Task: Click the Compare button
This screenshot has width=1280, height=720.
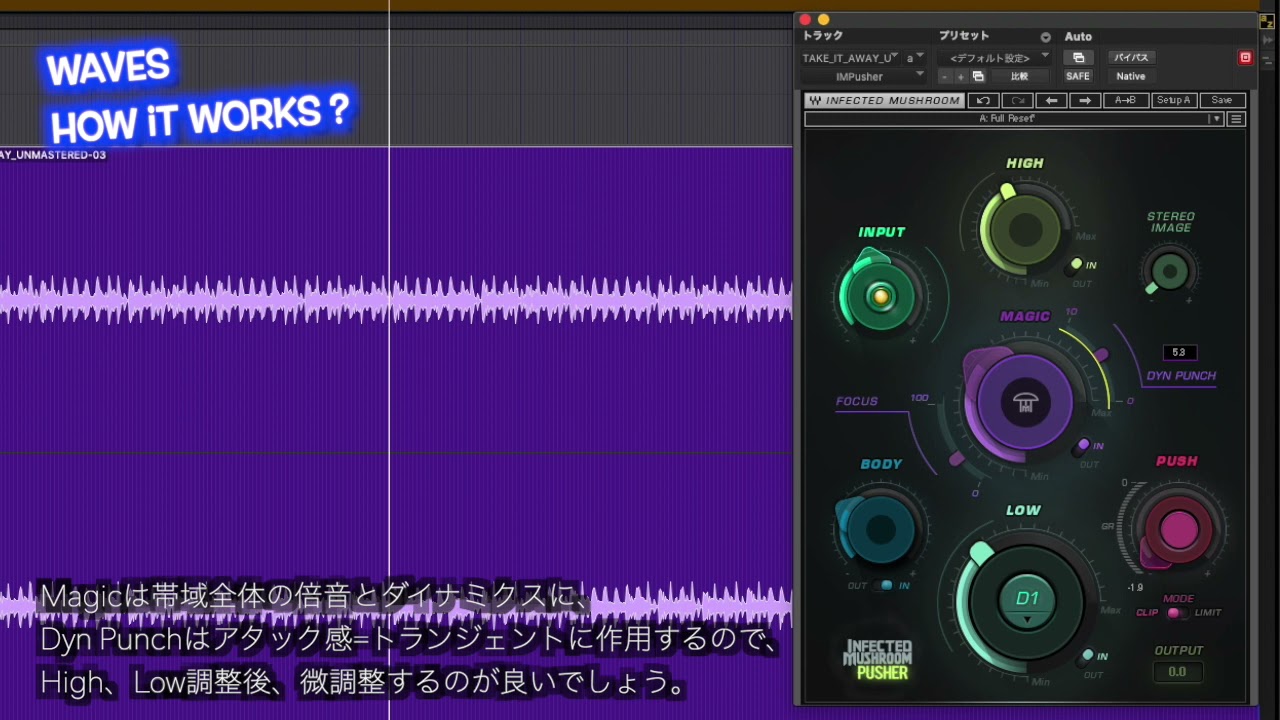Action: click(1019, 77)
